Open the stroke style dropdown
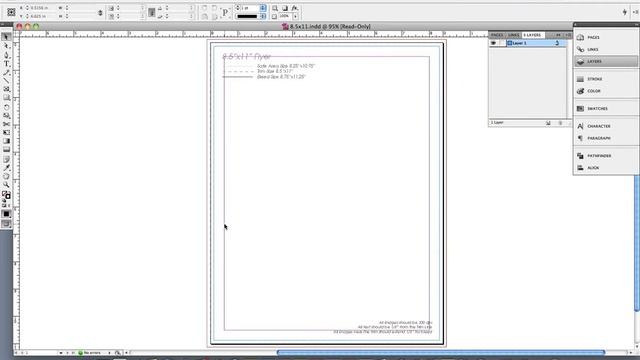Screen dimensions: 640x360 [263, 16]
